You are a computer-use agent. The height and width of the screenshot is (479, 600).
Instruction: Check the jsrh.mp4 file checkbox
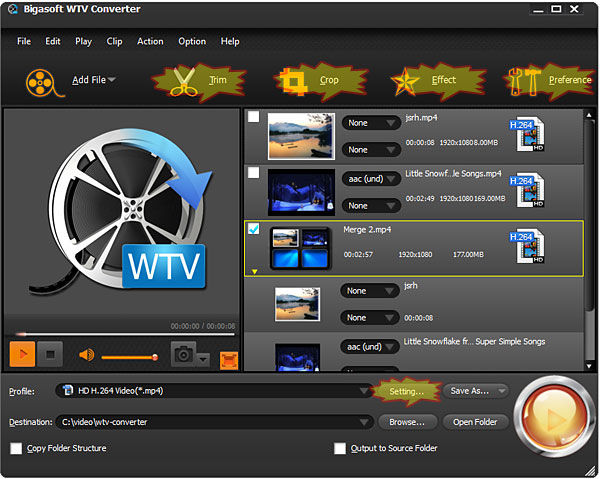(253, 117)
